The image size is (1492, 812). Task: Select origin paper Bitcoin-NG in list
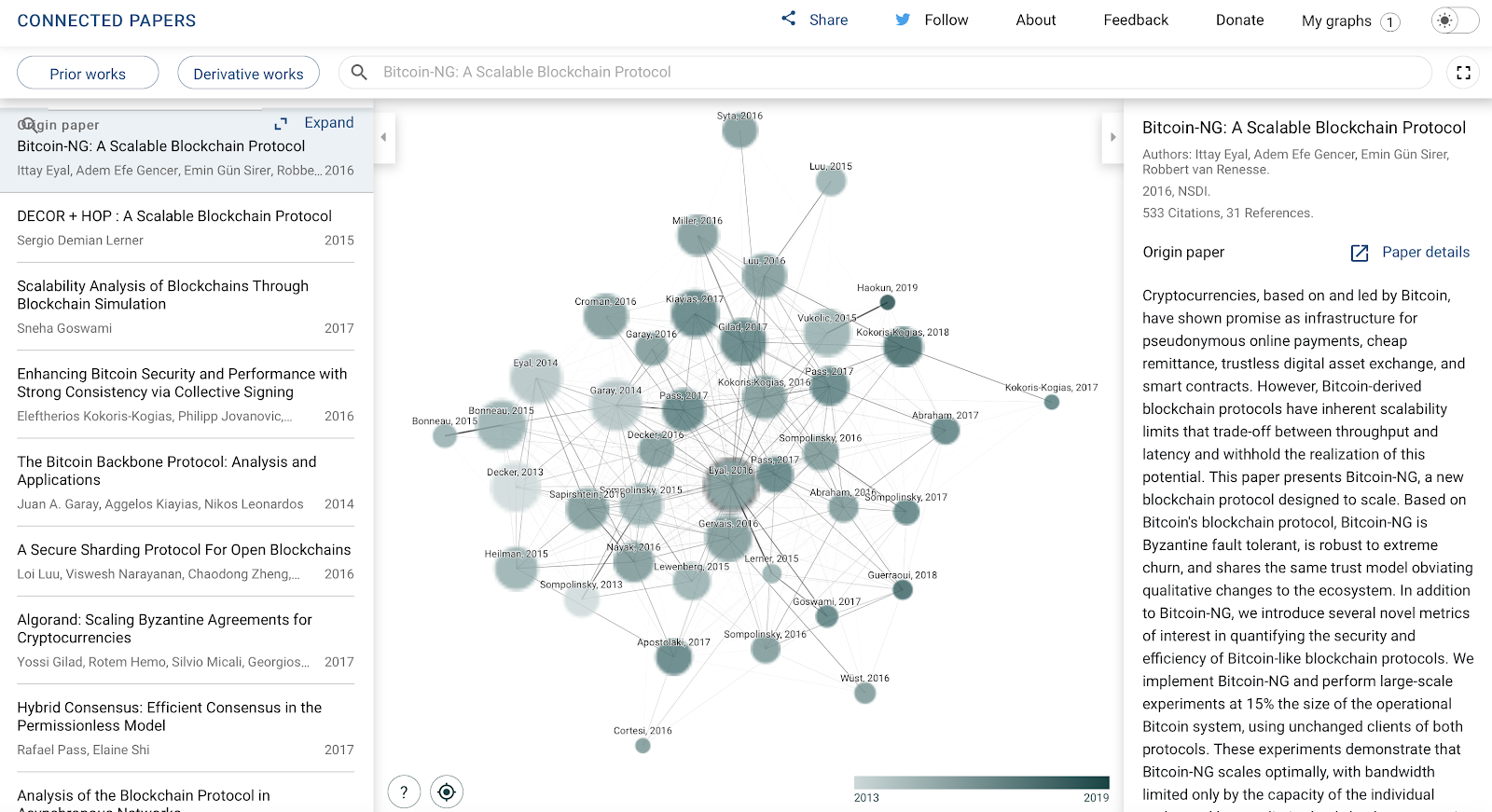tap(186, 151)
